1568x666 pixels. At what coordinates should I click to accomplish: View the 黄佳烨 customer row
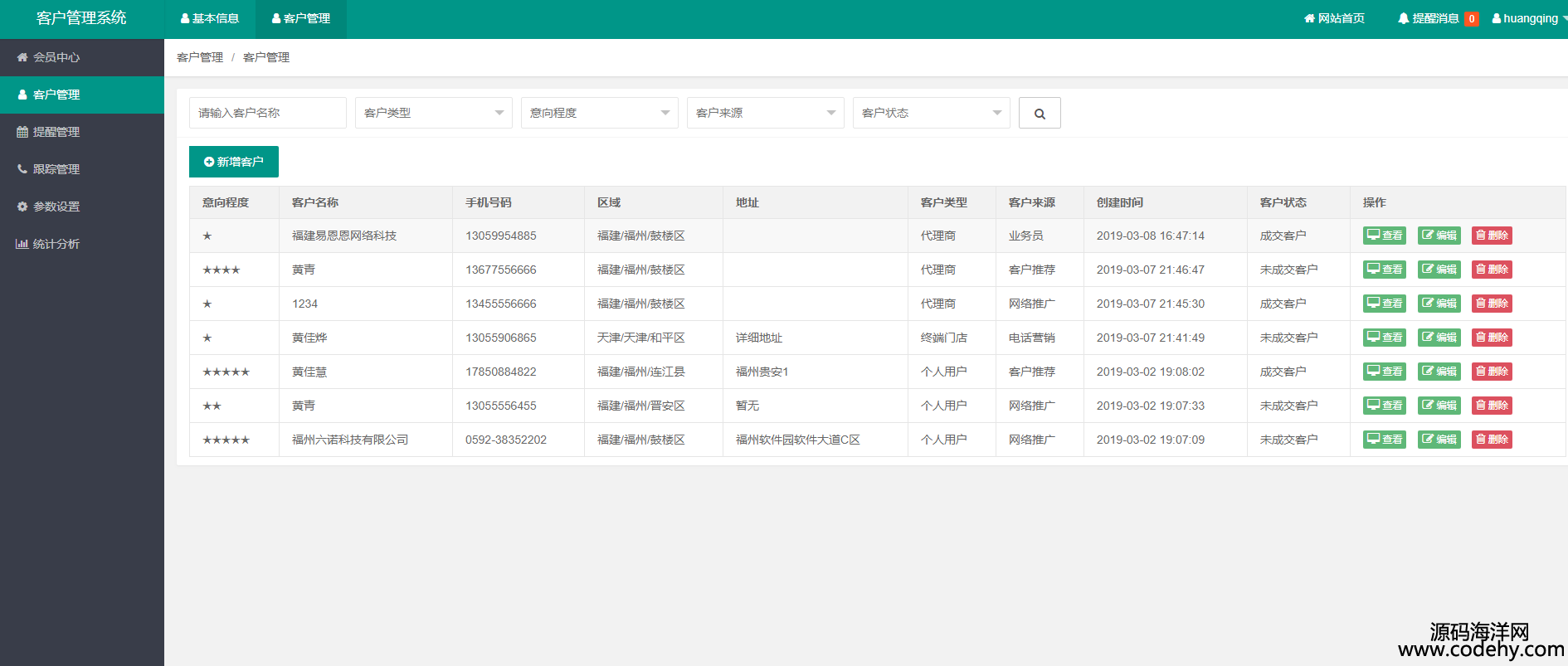tap(1385, 338)
